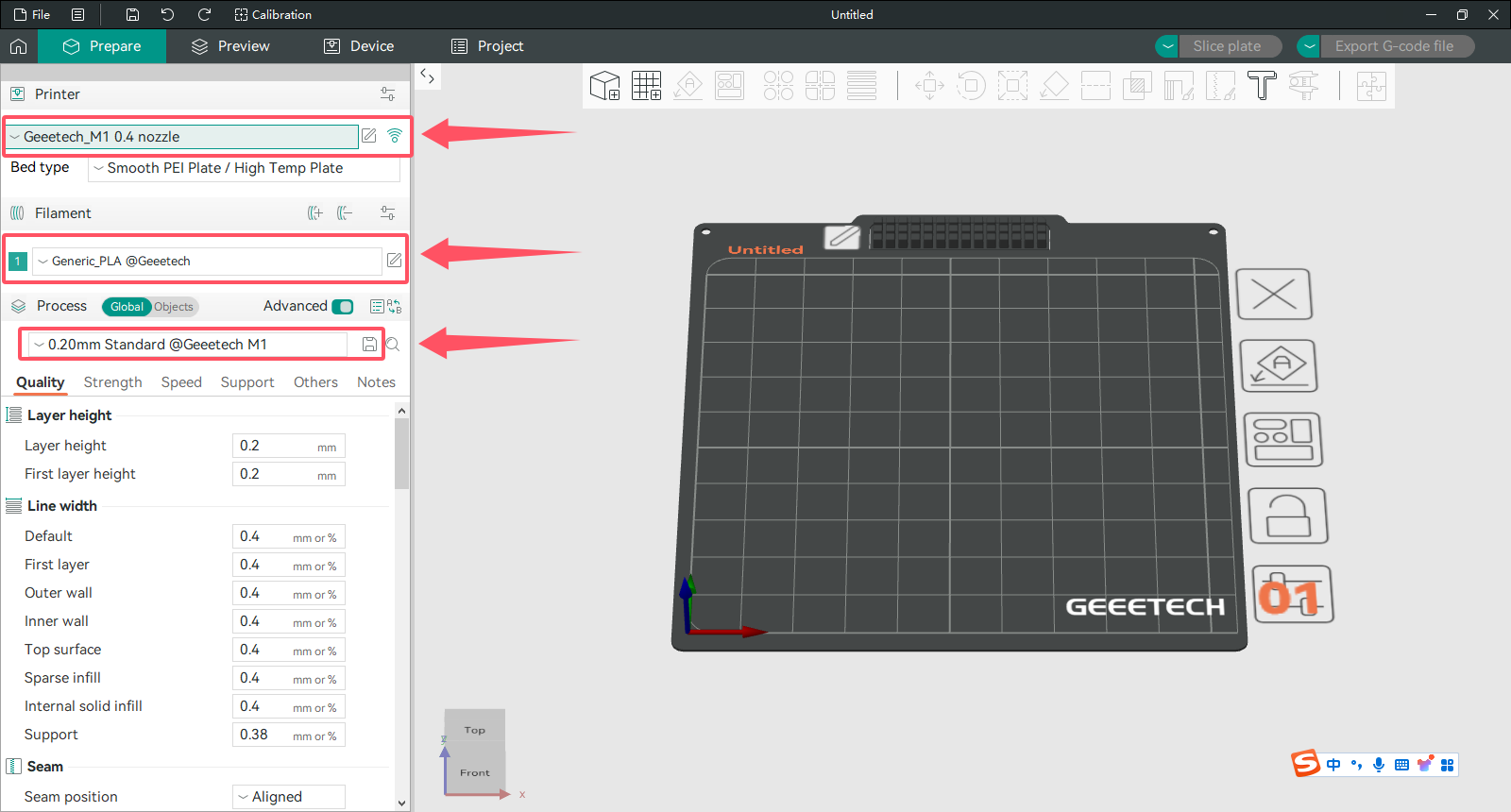Switch to the Preview tab
1511x812 pixels.
point(230,46)
